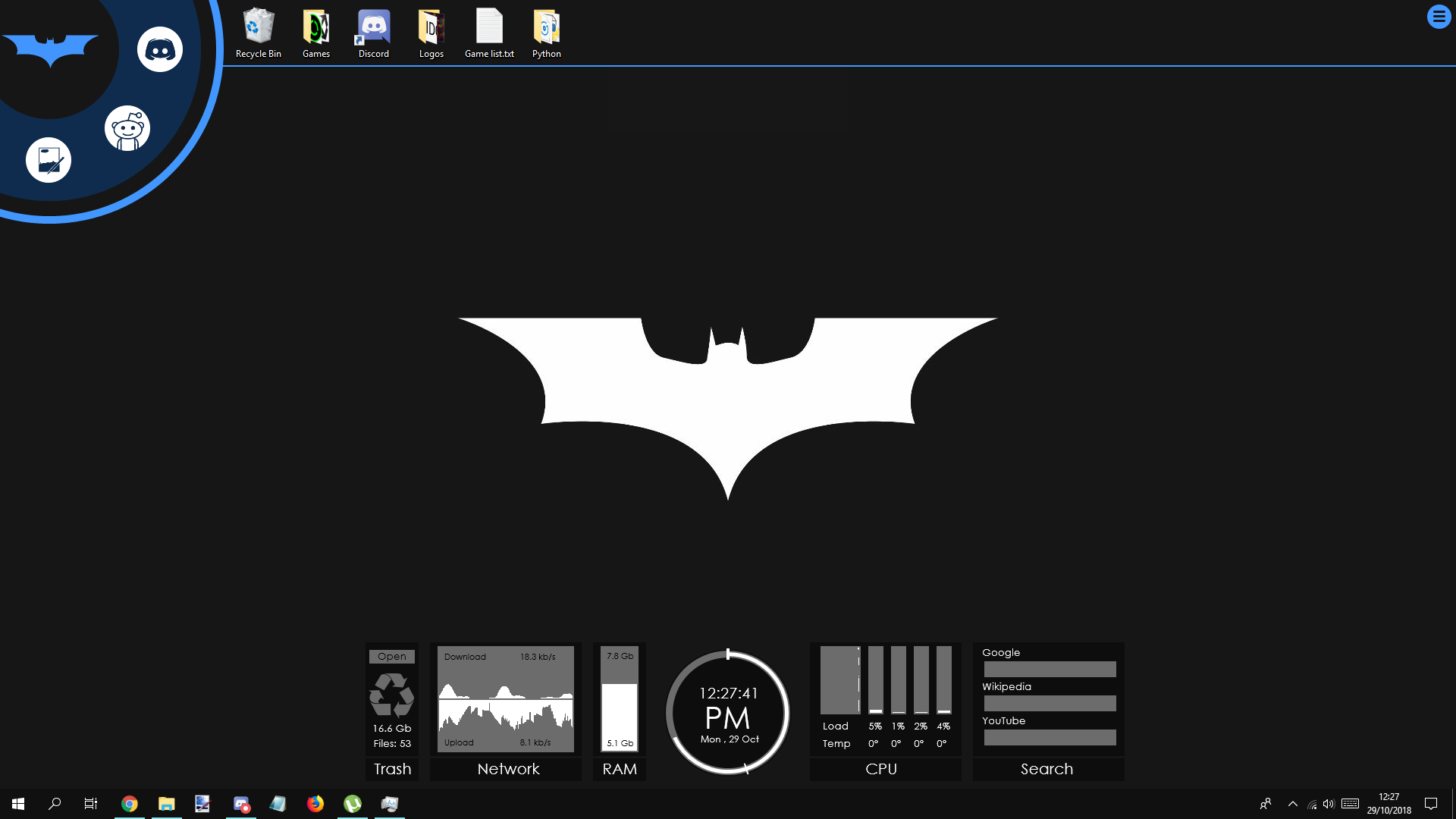
Task: Launch uTorrent from the taskbar
Action: 352,805
